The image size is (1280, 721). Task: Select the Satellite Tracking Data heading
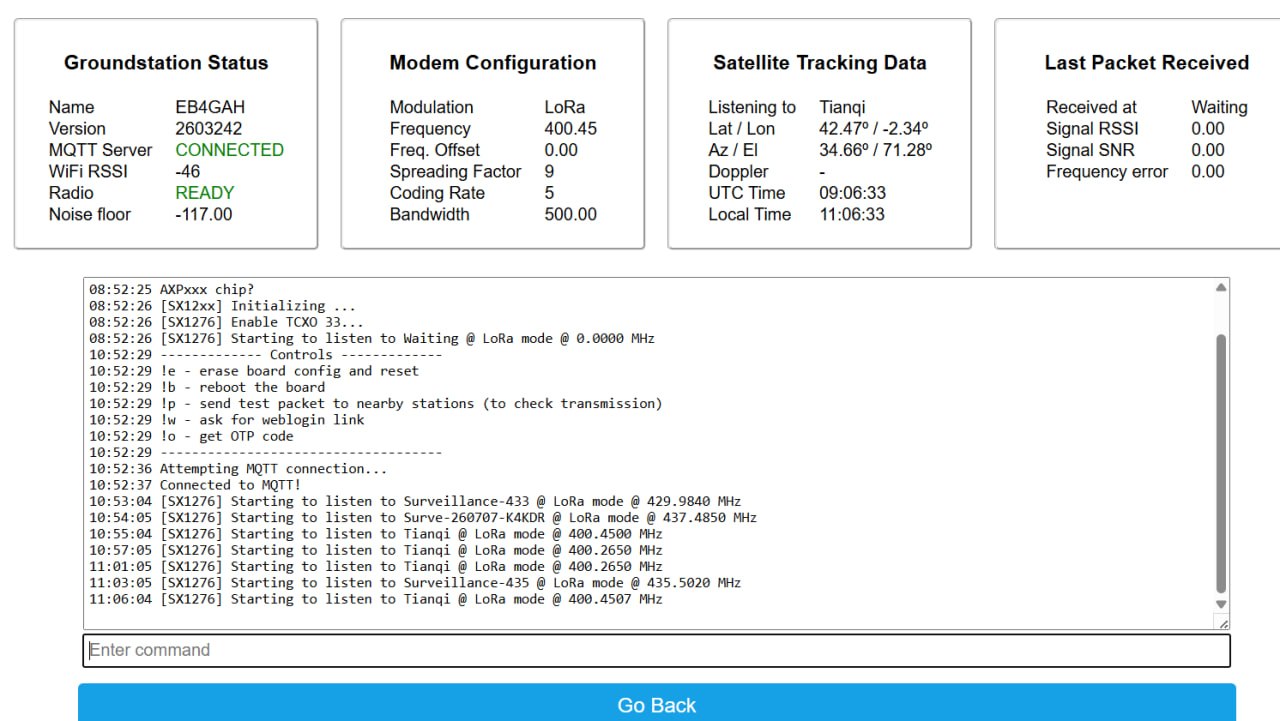coord(820,63)
